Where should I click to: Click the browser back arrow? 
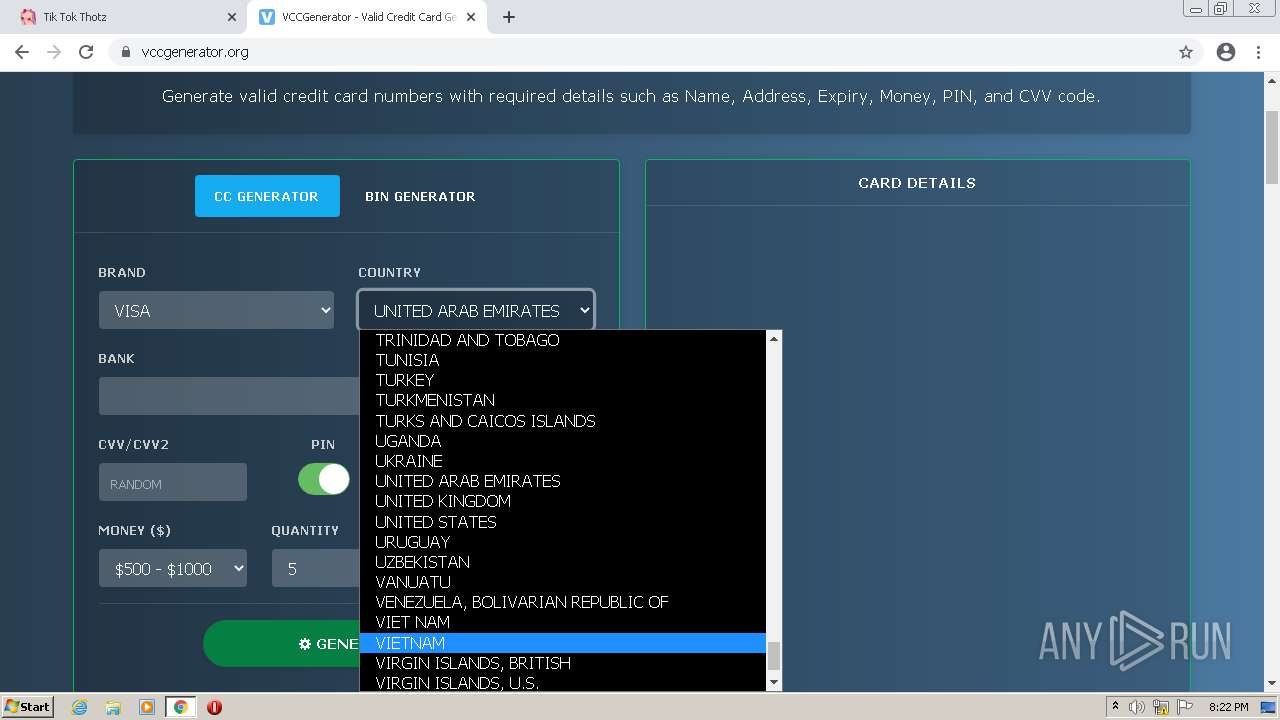[22, 52]
